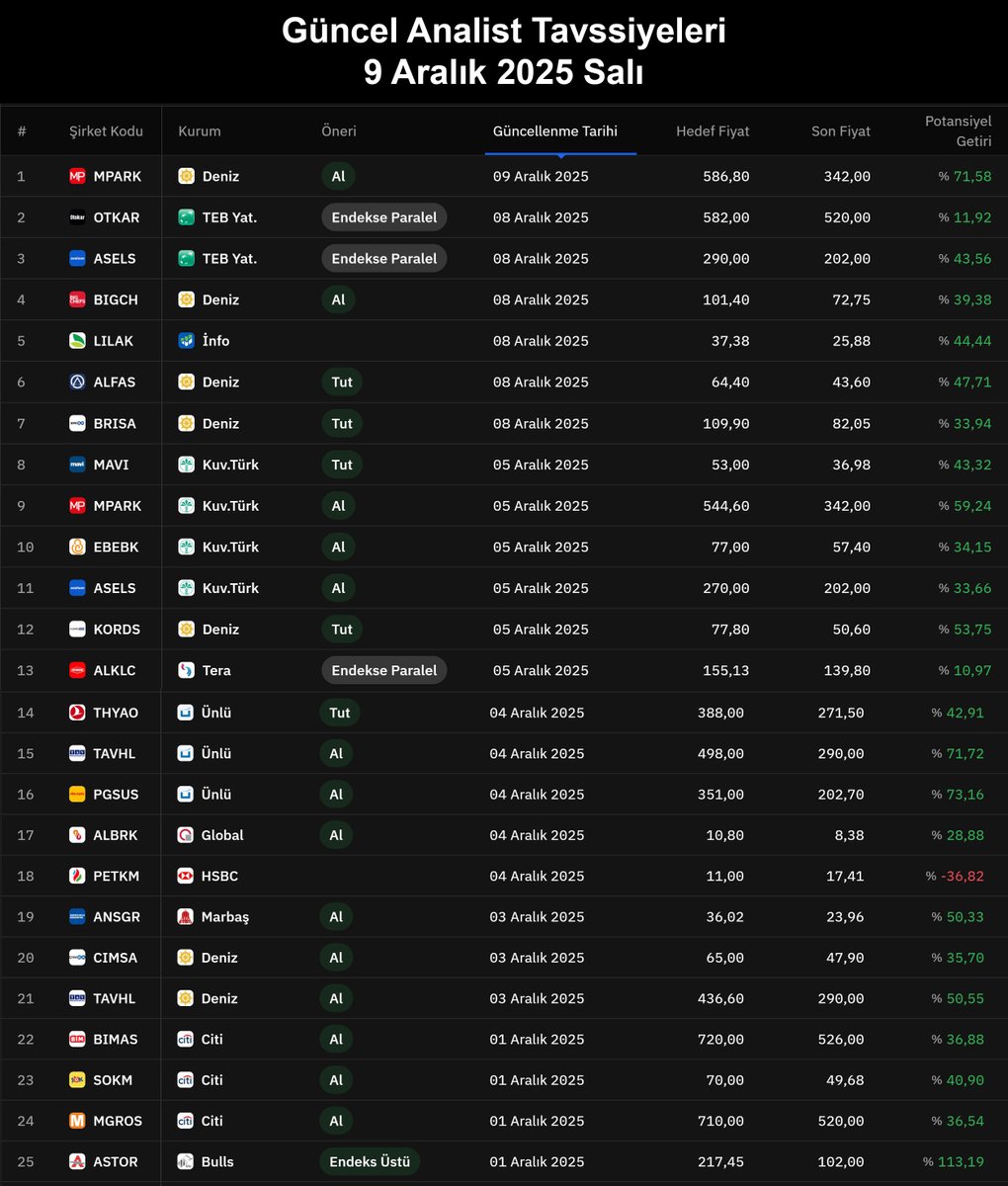Click the PETKM ticker text
1008x1186 pixels.
tap(117, 877)
